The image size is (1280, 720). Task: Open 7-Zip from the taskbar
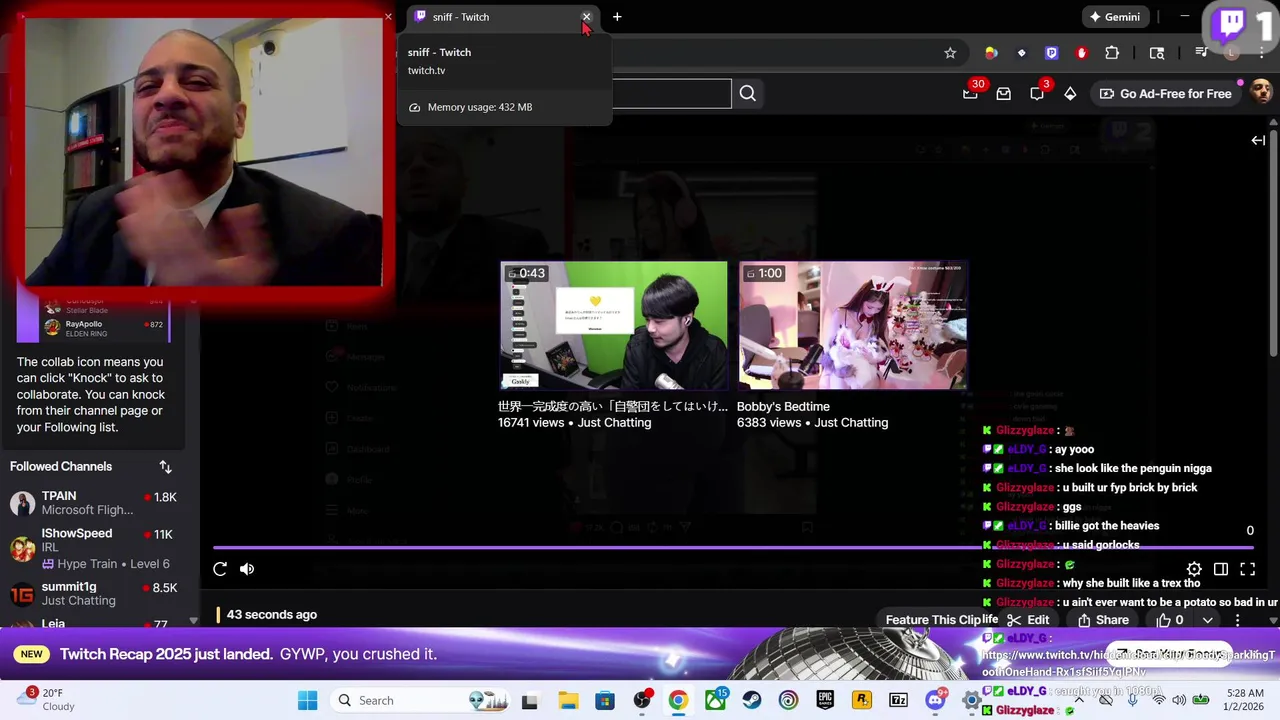898,700
